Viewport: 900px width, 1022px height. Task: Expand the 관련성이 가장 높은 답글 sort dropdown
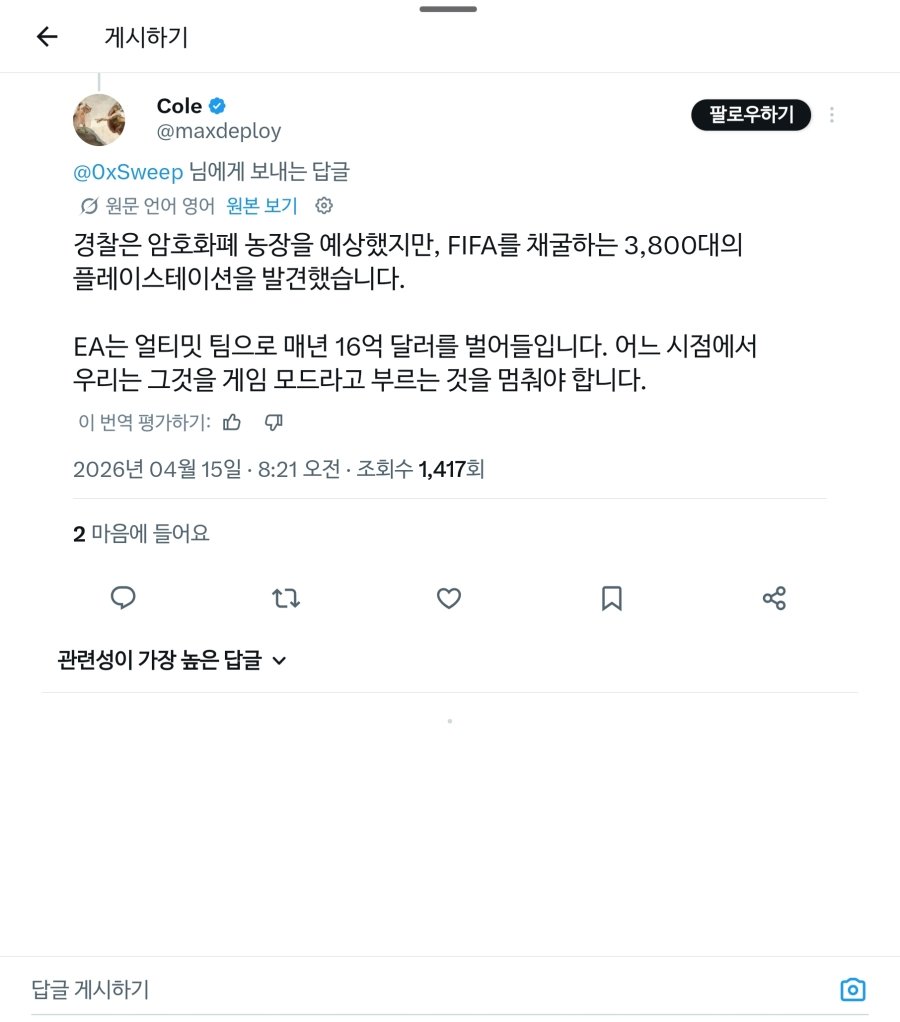point(172,660)
